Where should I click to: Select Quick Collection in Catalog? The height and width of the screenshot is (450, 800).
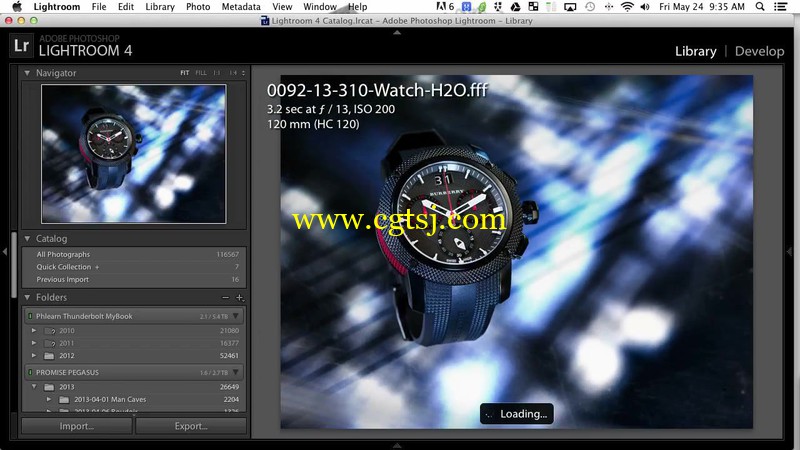tap(134, 267)
